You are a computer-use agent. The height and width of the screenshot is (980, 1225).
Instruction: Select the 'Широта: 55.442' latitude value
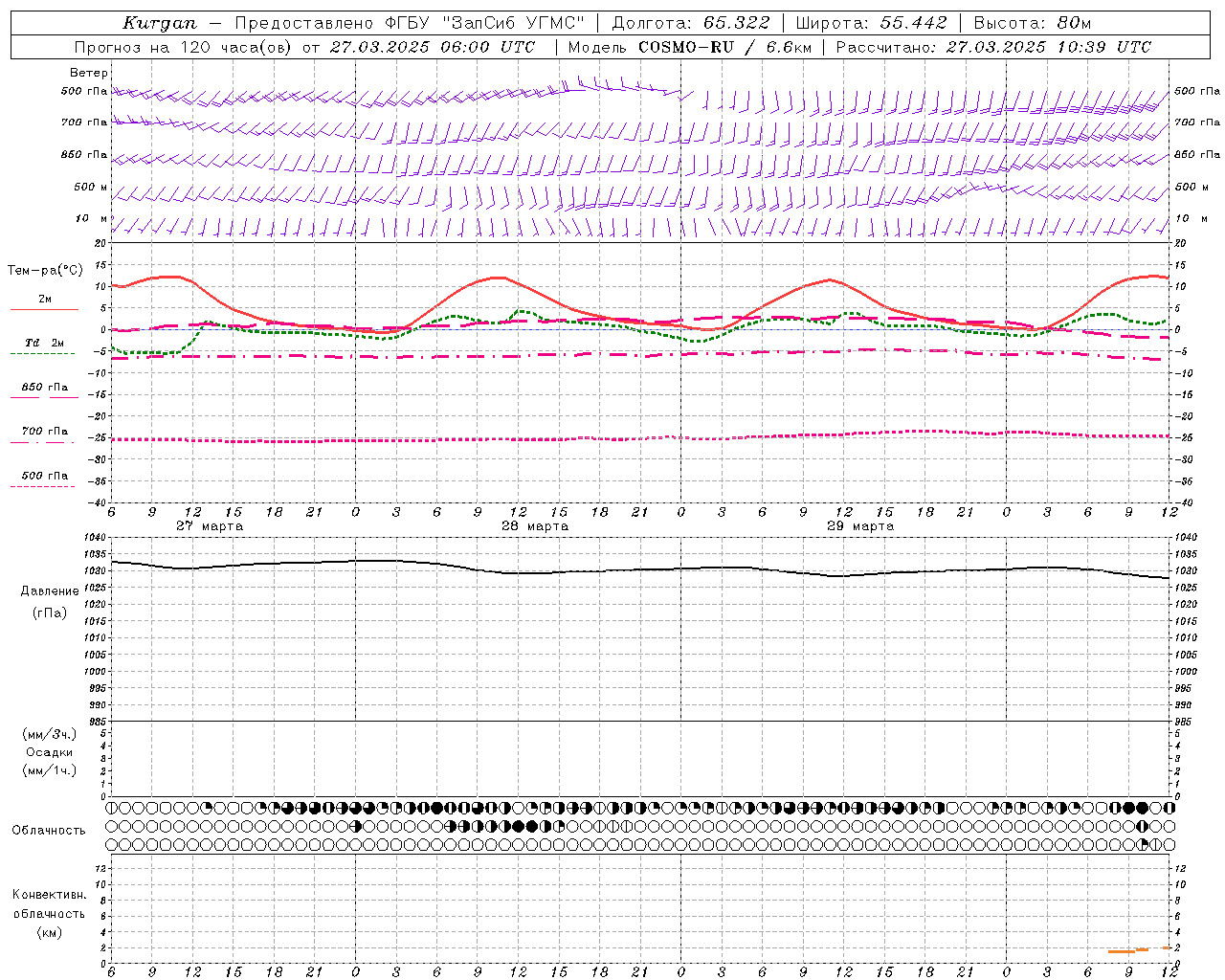point(871,23)
